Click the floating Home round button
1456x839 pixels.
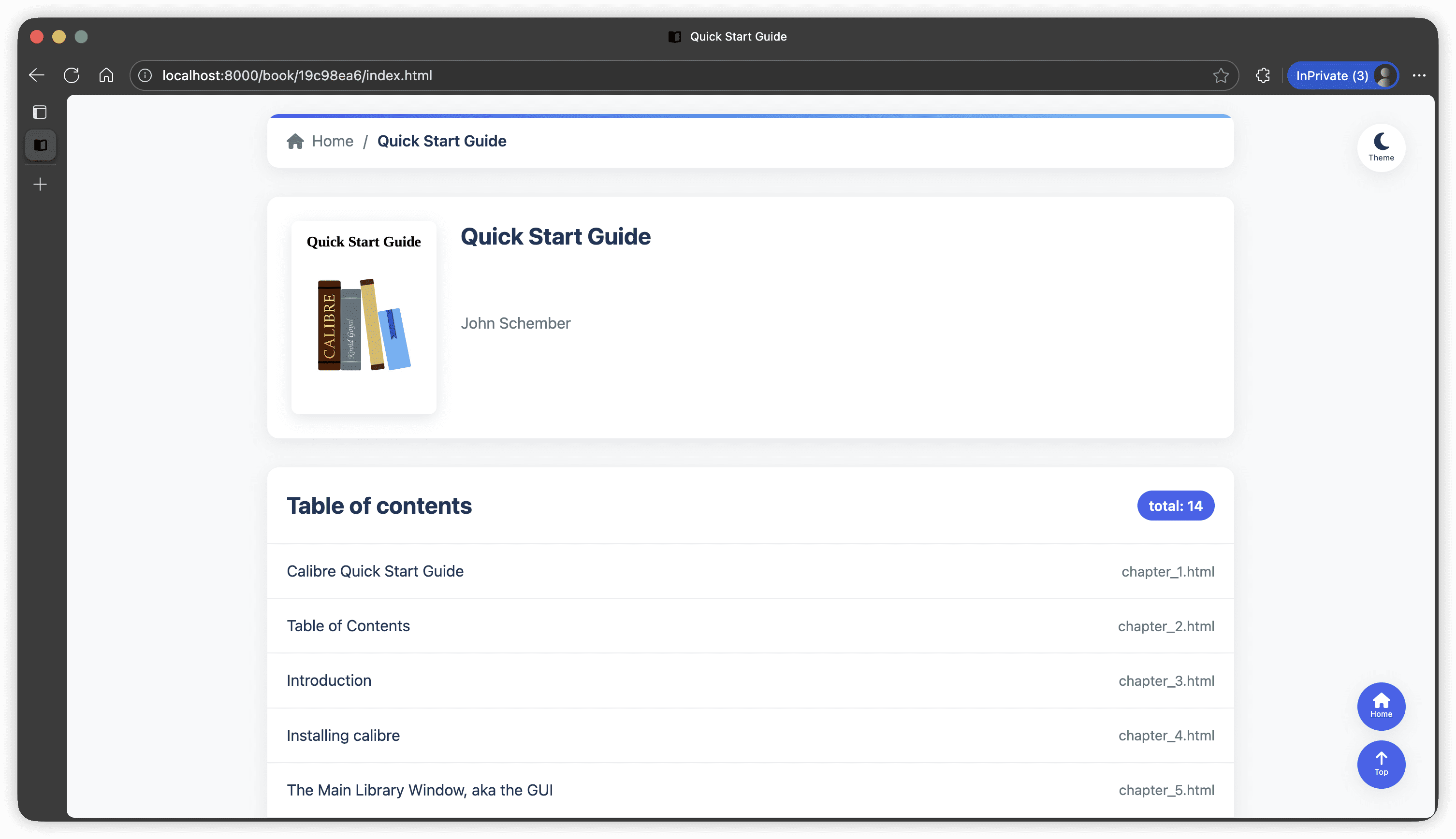1381,706
